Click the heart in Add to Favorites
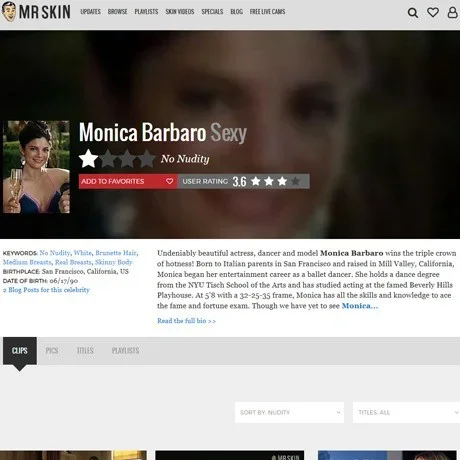Image resolution: width=460 pixels, height=460 pixels. tap(169, 181)
